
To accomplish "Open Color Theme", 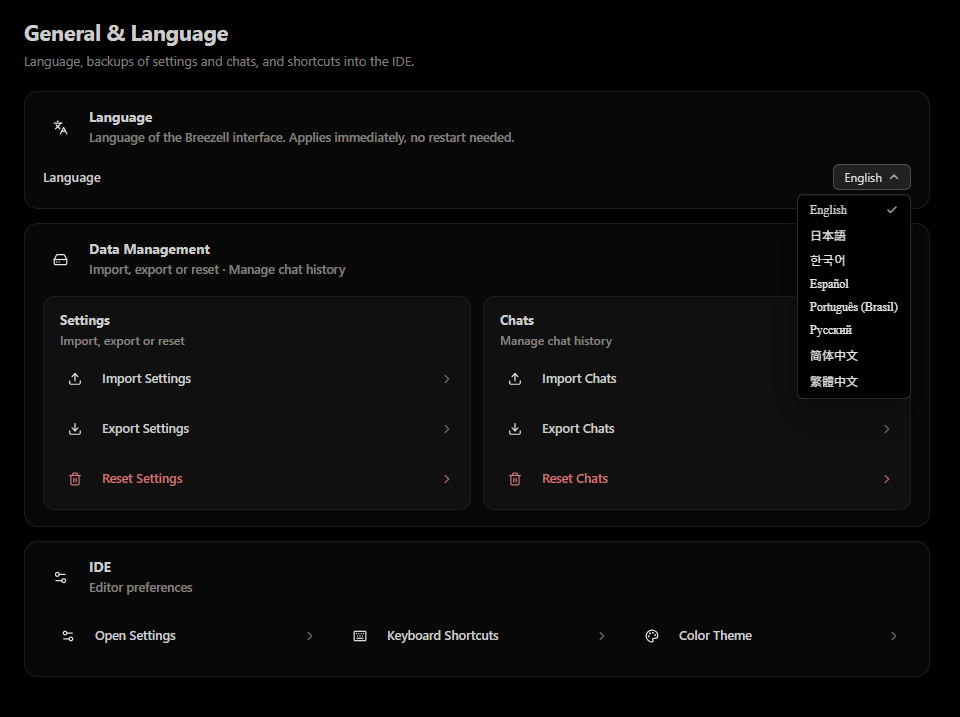I will [771, 636].
